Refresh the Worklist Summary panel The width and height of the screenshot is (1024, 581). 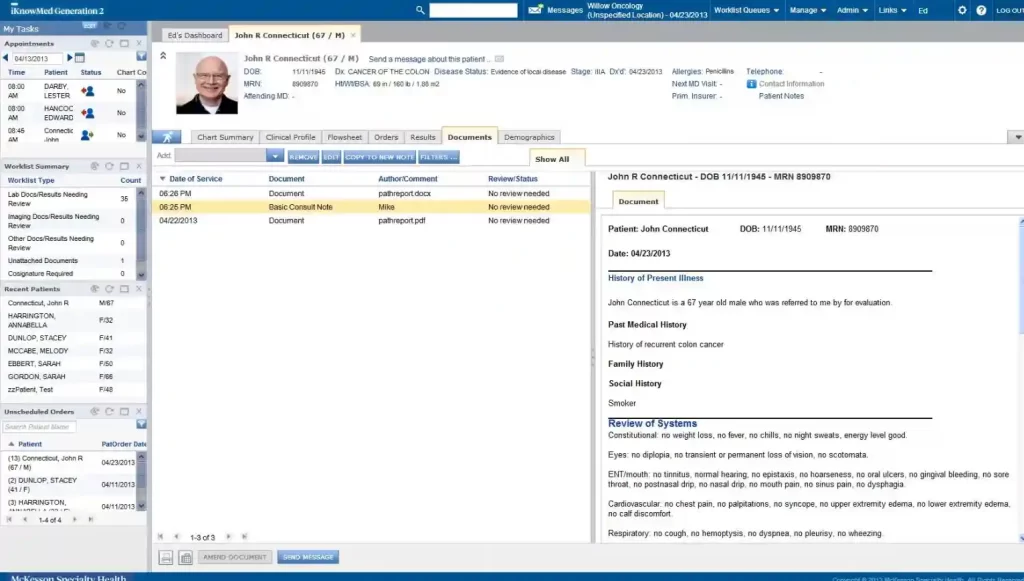(x=108, y=166)
